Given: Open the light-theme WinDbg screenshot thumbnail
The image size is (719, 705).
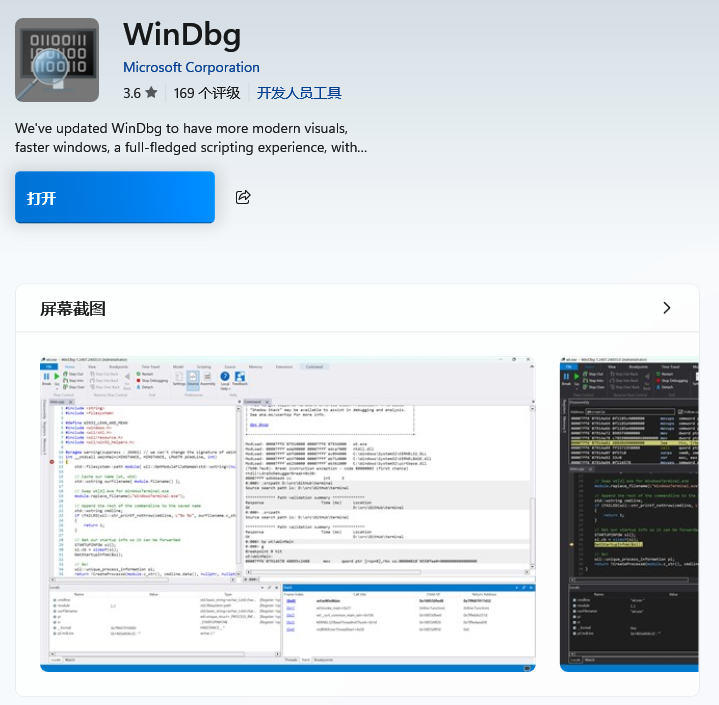Looking at the screenshot, I should (288, 514).
